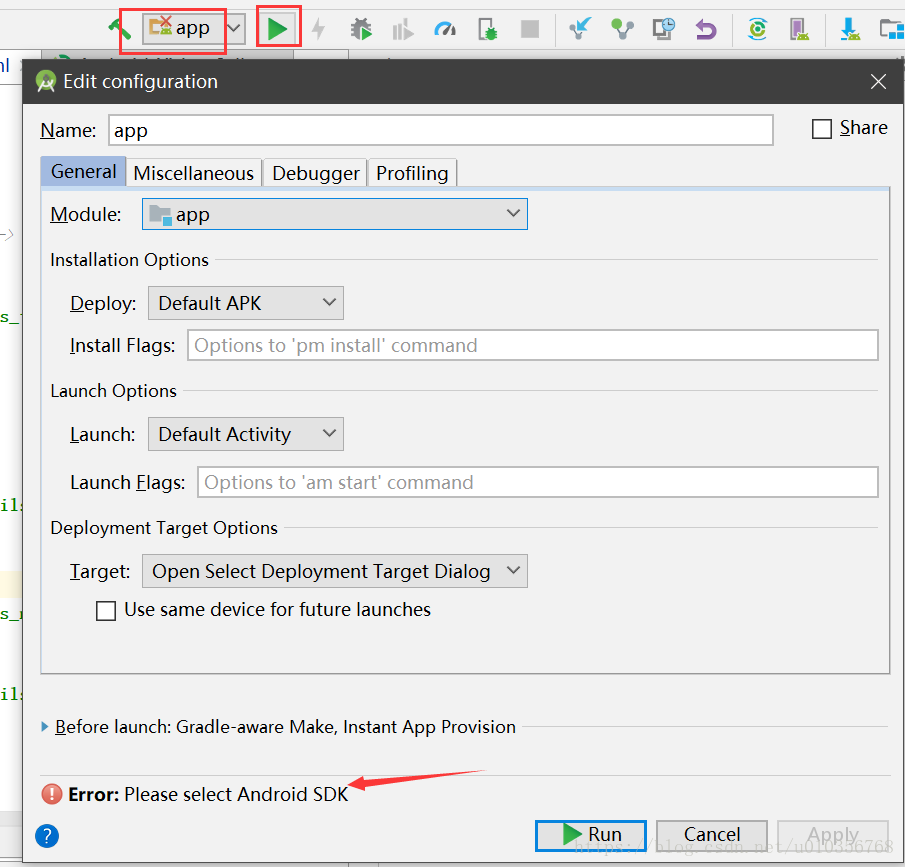Open the Deployment Target dropdown
Image resolution: width=905 pixels, height=867 pixels.
pos(335,571)
